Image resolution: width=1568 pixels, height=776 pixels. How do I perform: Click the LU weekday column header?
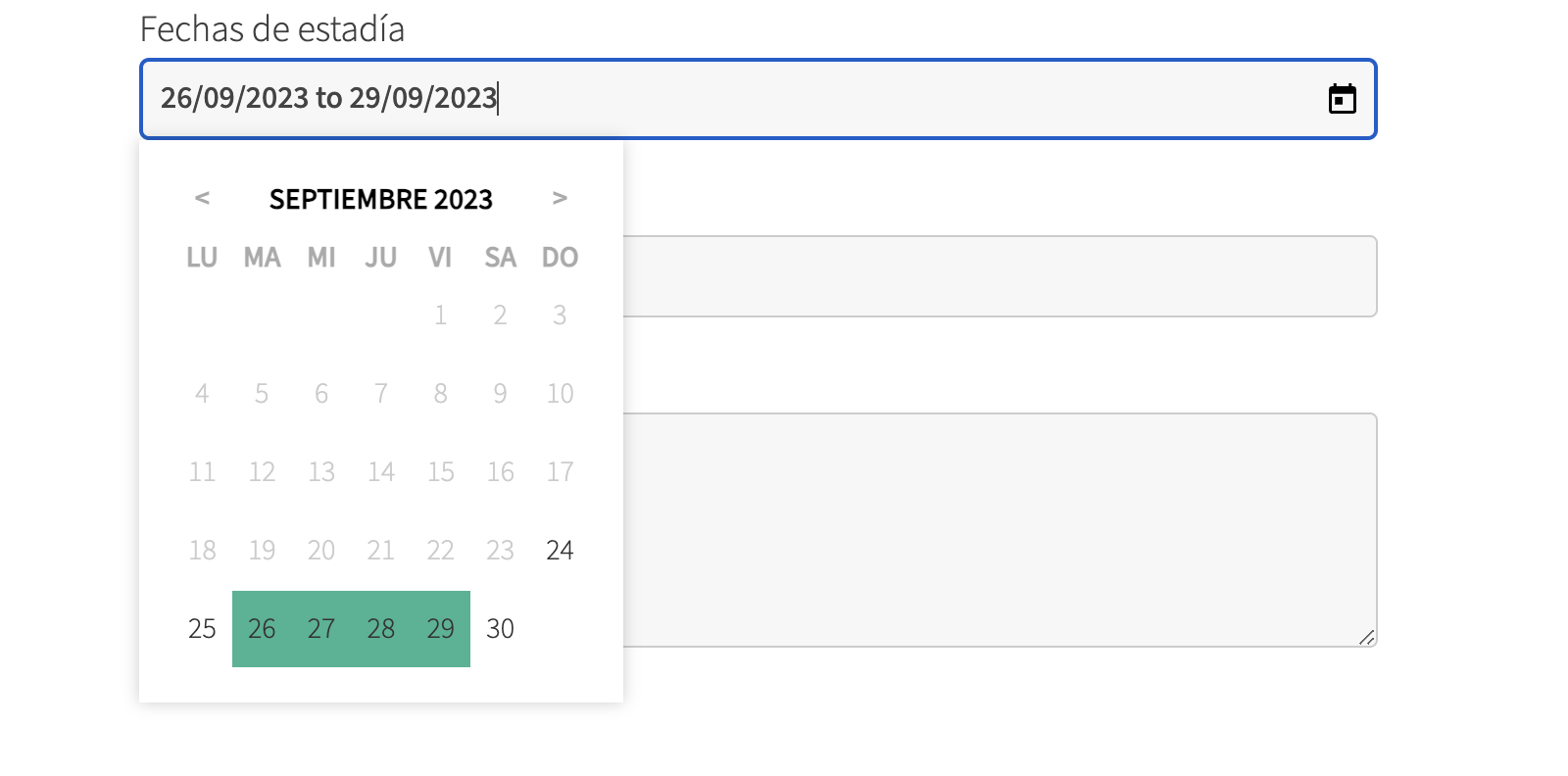pos(202,258)
